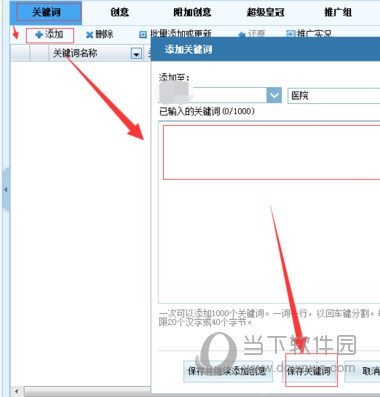Select the 推广组 tab
This screenshot has height=397, width=380.
point(338,13)
